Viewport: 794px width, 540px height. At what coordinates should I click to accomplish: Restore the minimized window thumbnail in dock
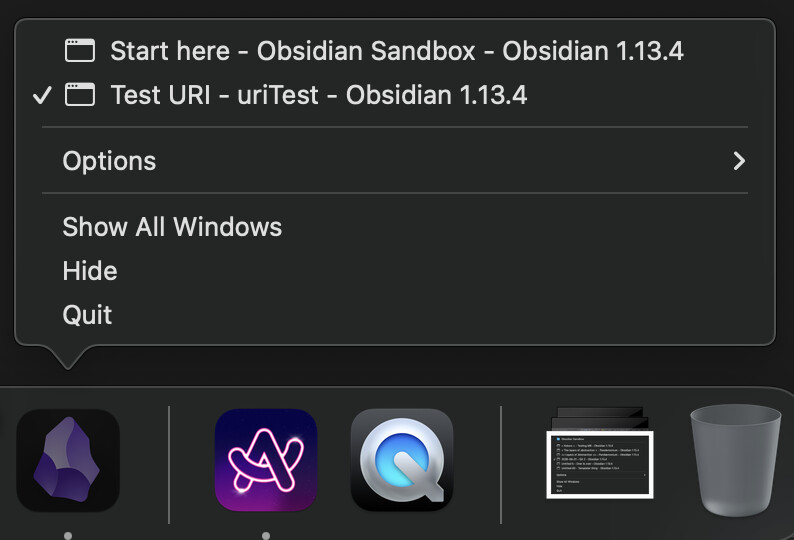600,465
